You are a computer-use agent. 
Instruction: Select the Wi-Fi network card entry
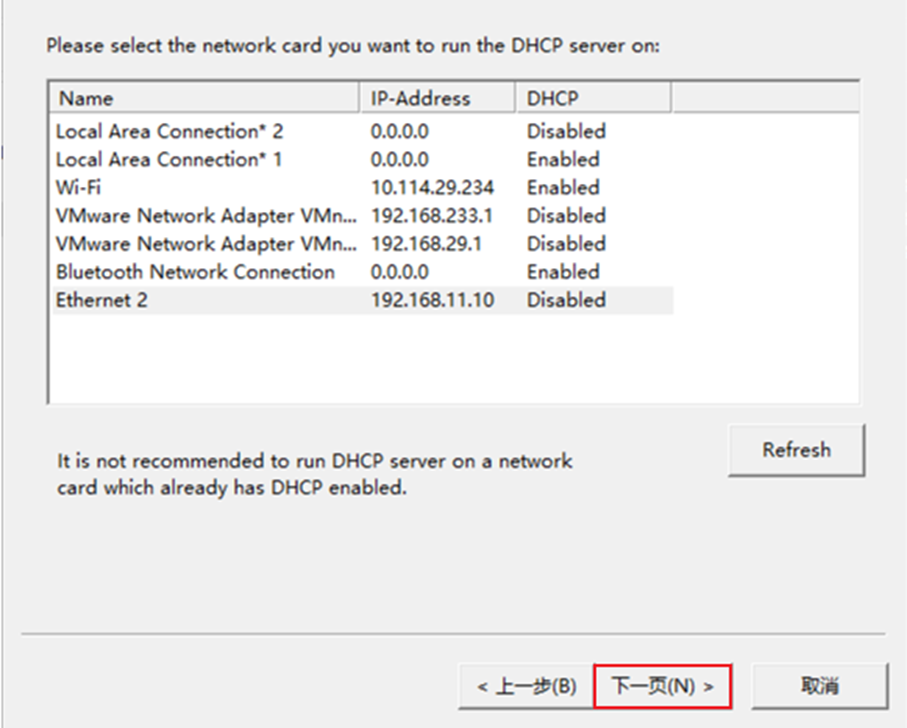coord(363,187)
